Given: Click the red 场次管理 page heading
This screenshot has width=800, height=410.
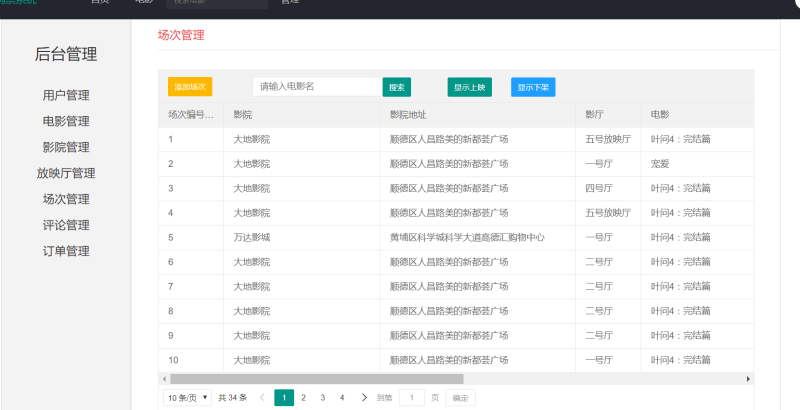Looking at the screenshot, I should tap(181, 35).
